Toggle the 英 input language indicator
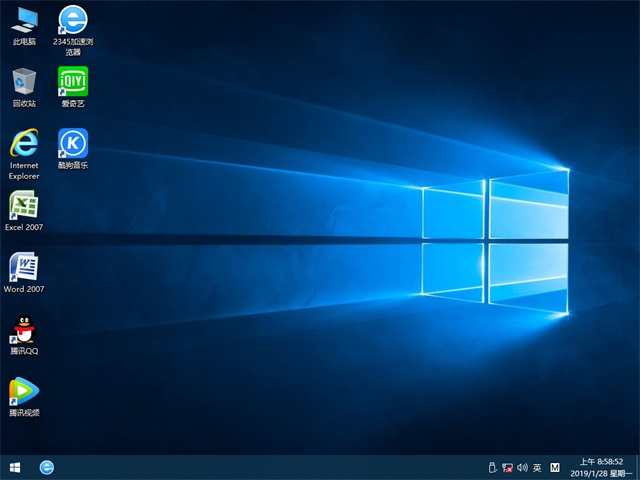 tap(537, 467)
